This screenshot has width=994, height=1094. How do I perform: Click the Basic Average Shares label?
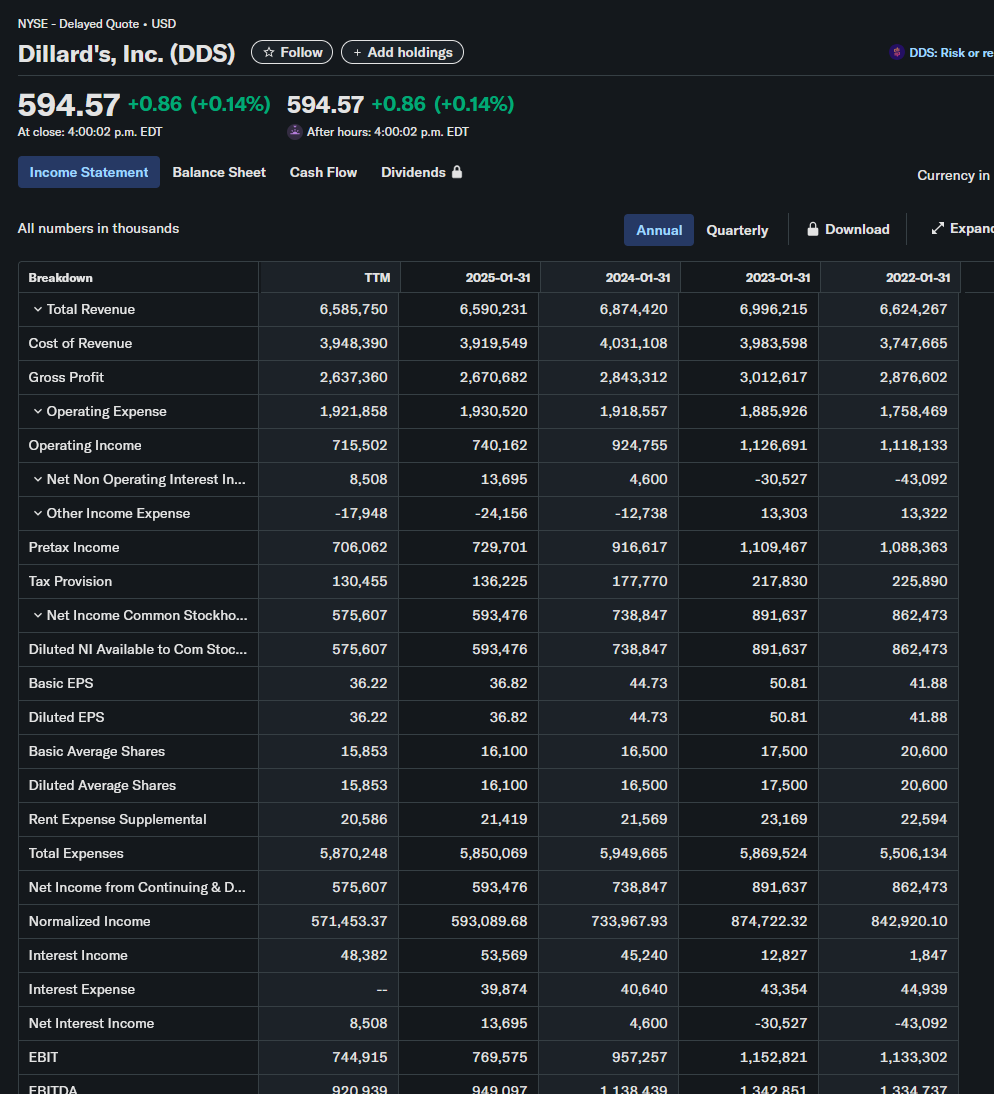coord(97,751)
